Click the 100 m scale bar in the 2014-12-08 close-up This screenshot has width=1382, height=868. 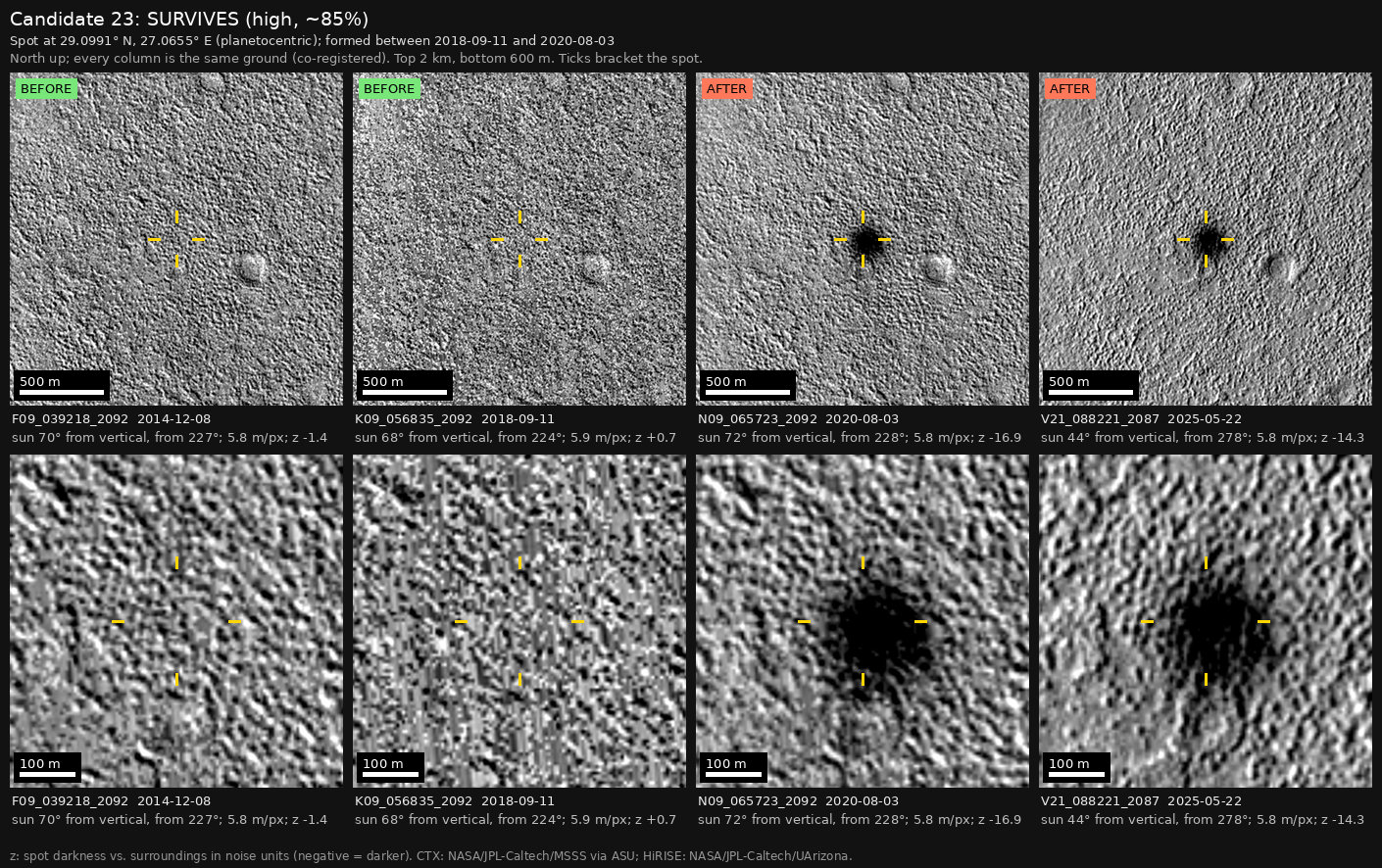click(x=48, y=768)
